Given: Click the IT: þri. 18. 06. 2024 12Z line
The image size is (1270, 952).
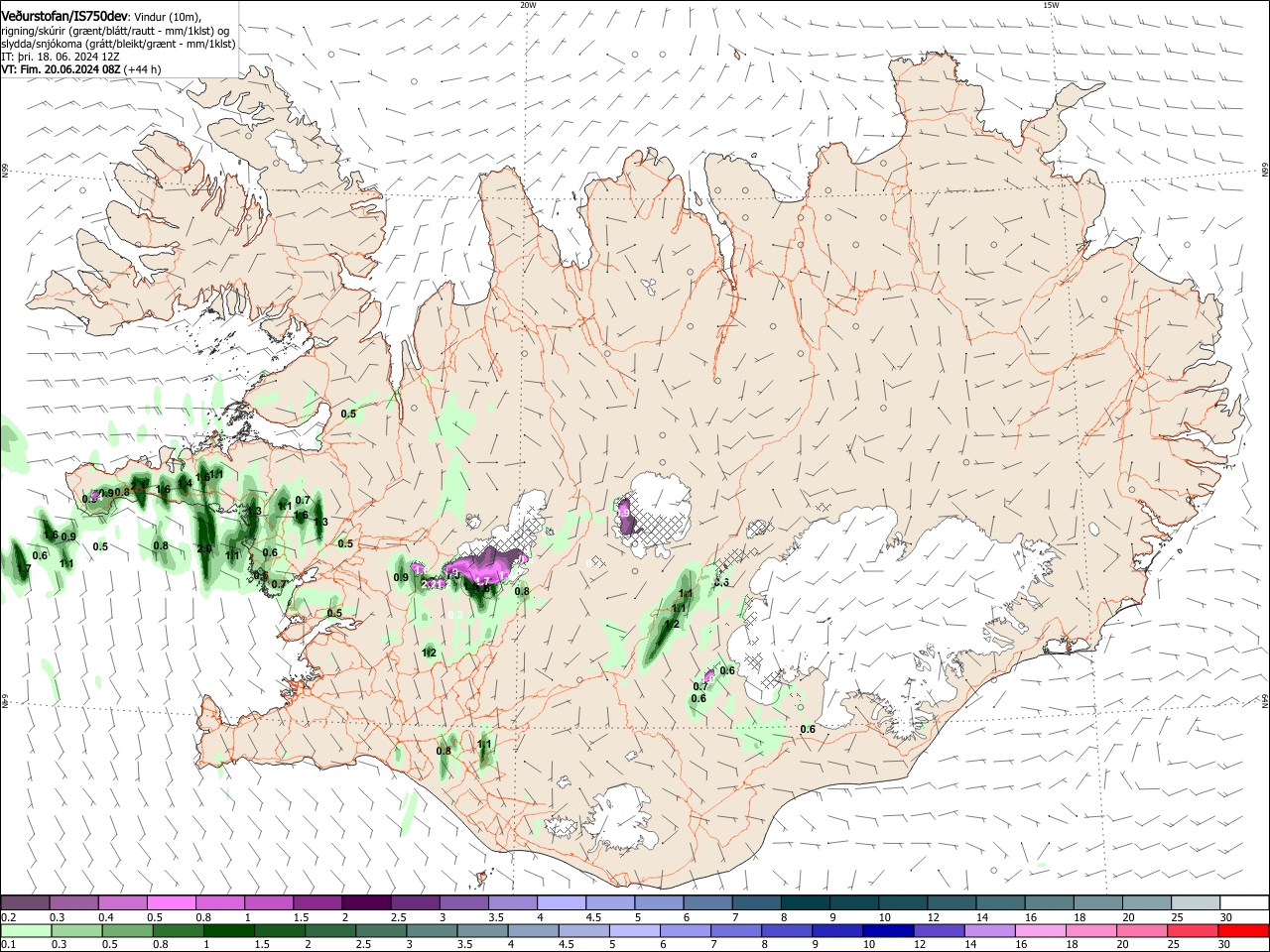Looking at the screenshot, I should tap(61, 57).
